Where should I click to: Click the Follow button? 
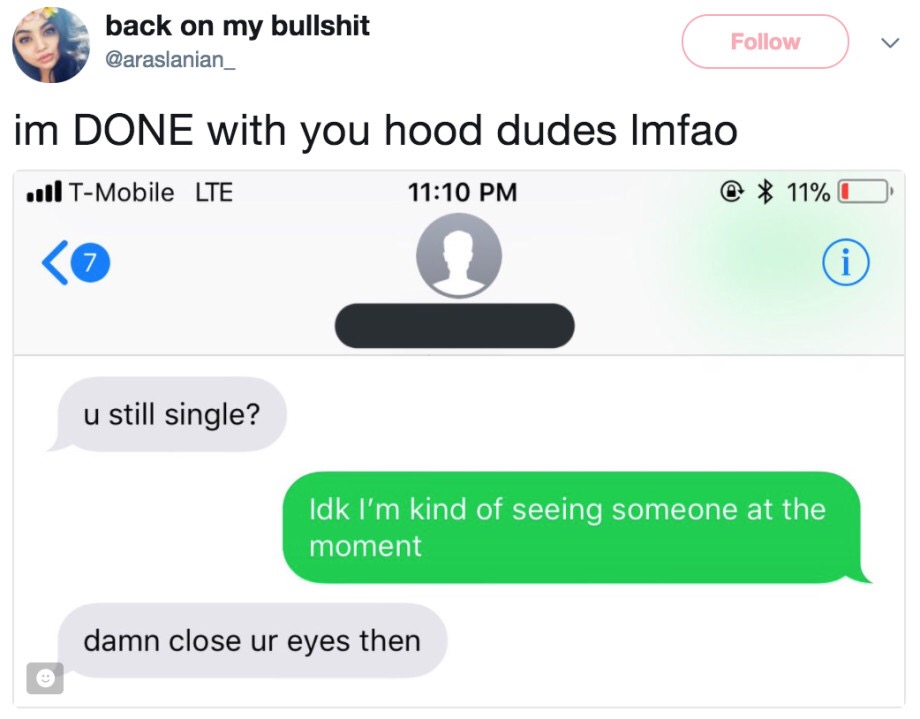point(765,42)
